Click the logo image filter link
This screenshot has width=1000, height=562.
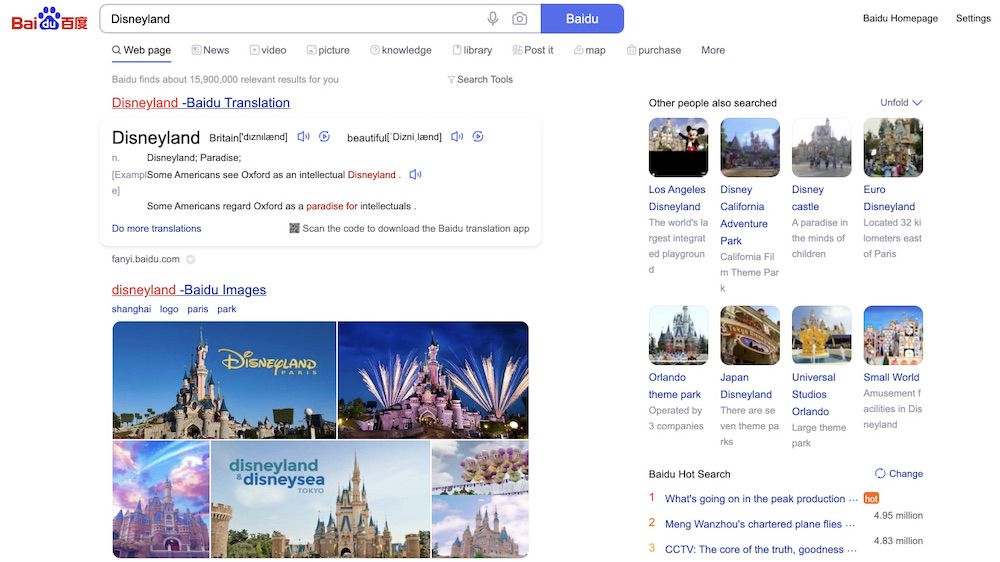(169, 309)
